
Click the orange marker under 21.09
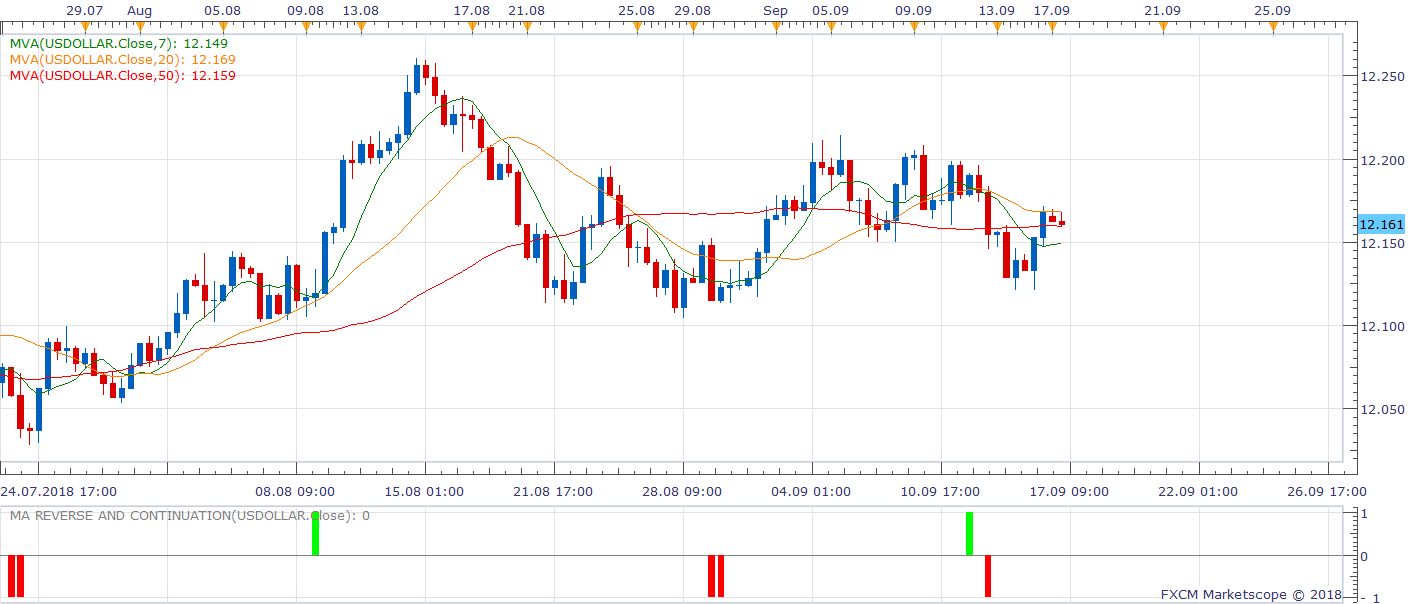(1162, 28)
